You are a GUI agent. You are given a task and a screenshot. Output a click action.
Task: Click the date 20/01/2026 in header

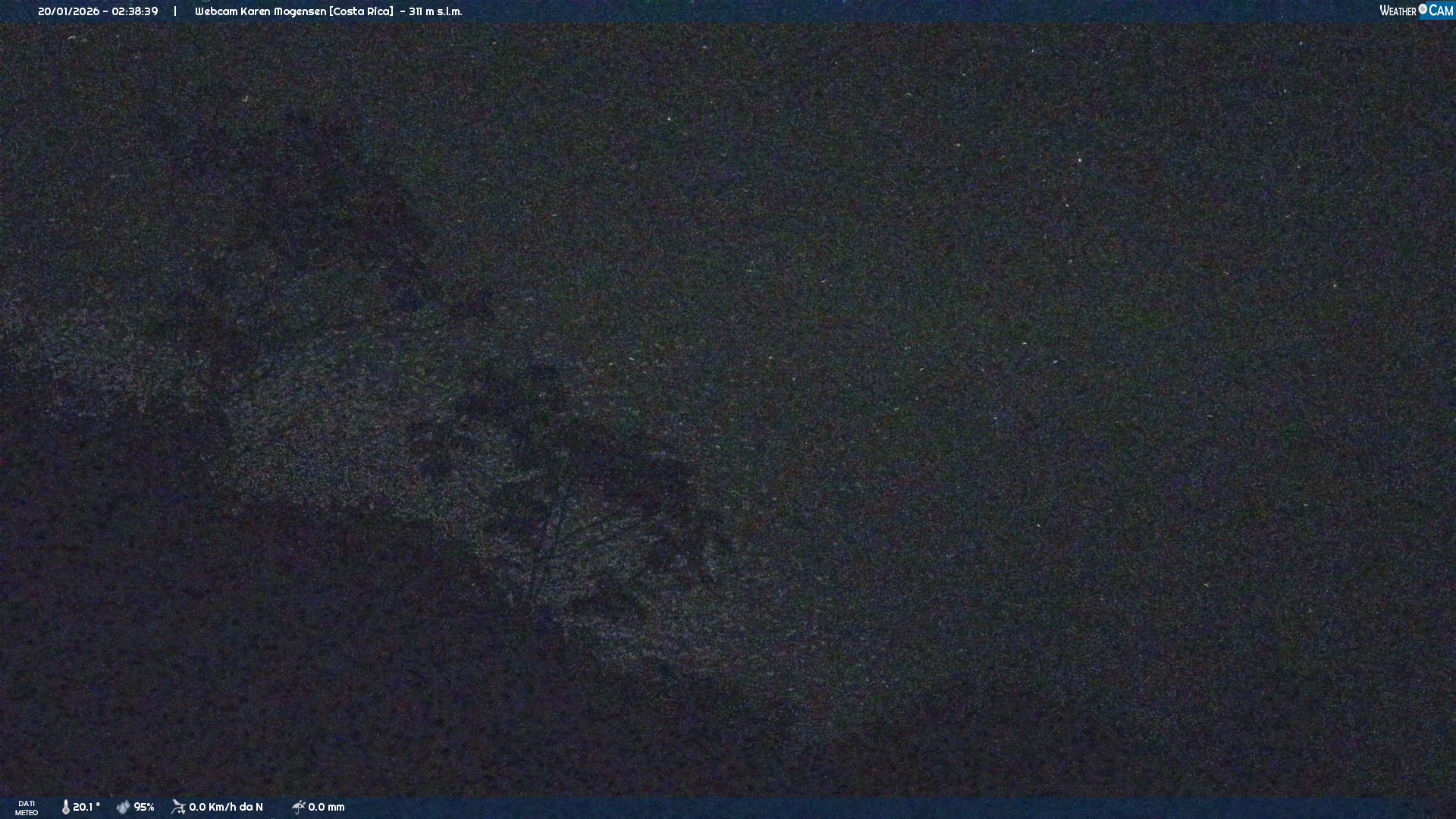pos(68,11)
